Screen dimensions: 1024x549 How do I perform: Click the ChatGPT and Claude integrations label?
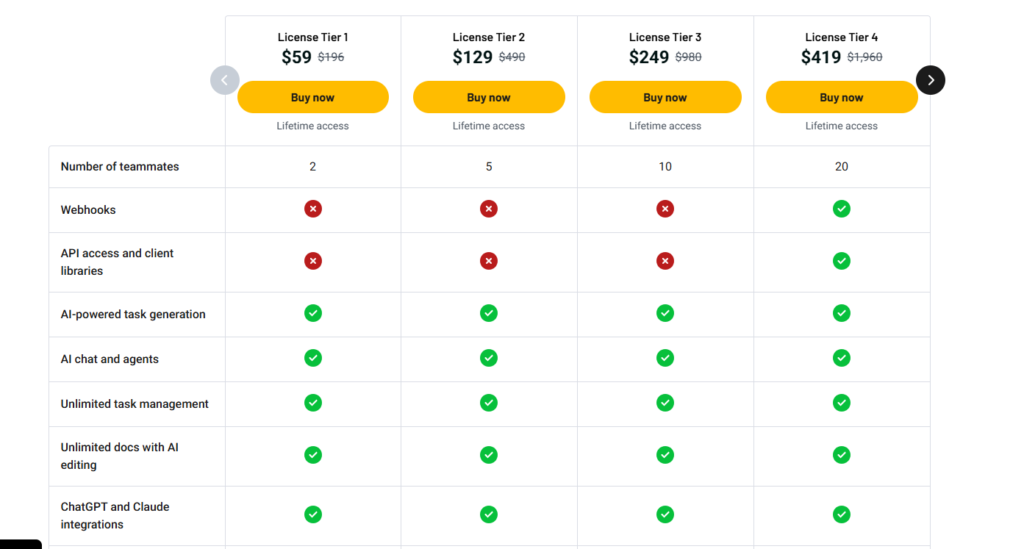click(x=115, y=515)
